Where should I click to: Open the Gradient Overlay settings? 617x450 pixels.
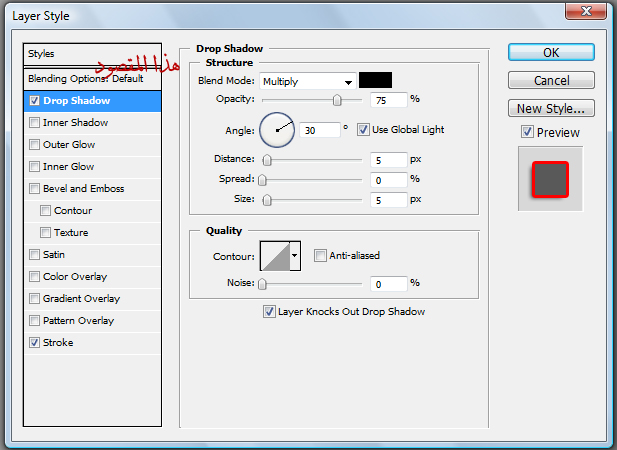[x=80, y=299]
